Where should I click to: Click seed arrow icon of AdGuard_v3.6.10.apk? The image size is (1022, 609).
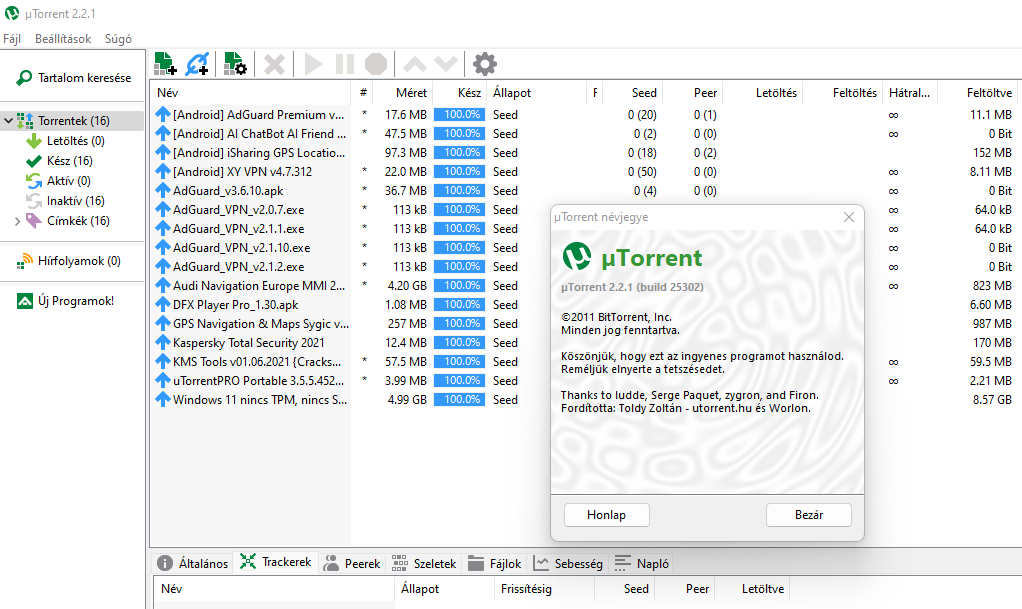pos(162,190)
